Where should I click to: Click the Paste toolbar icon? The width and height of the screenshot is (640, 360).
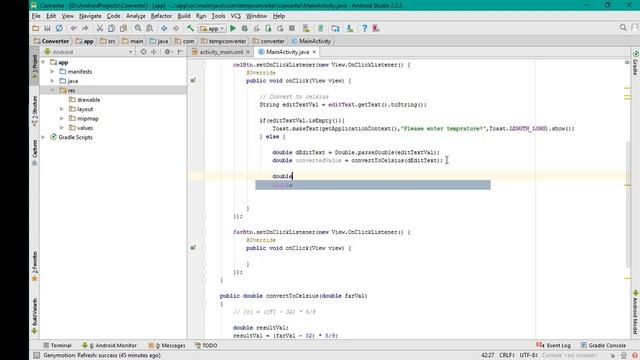pos(123,28)
